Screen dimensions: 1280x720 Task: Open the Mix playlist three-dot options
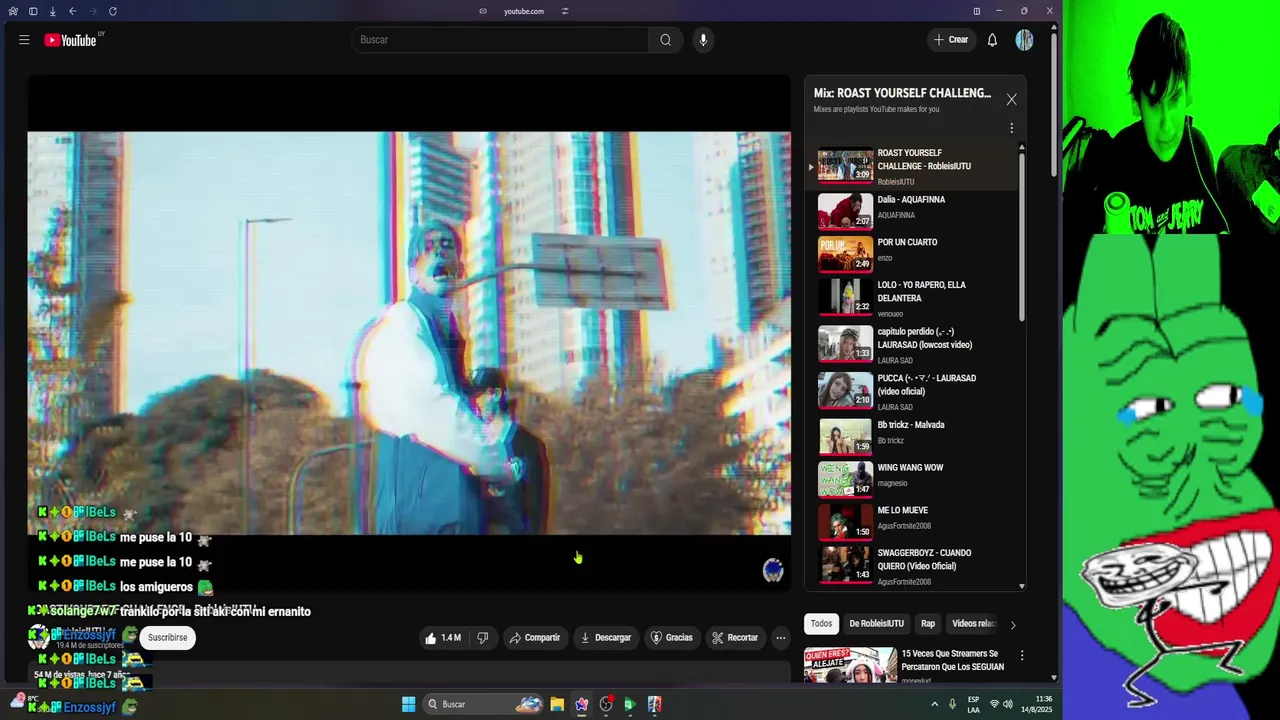click(x=1011, y=128)
